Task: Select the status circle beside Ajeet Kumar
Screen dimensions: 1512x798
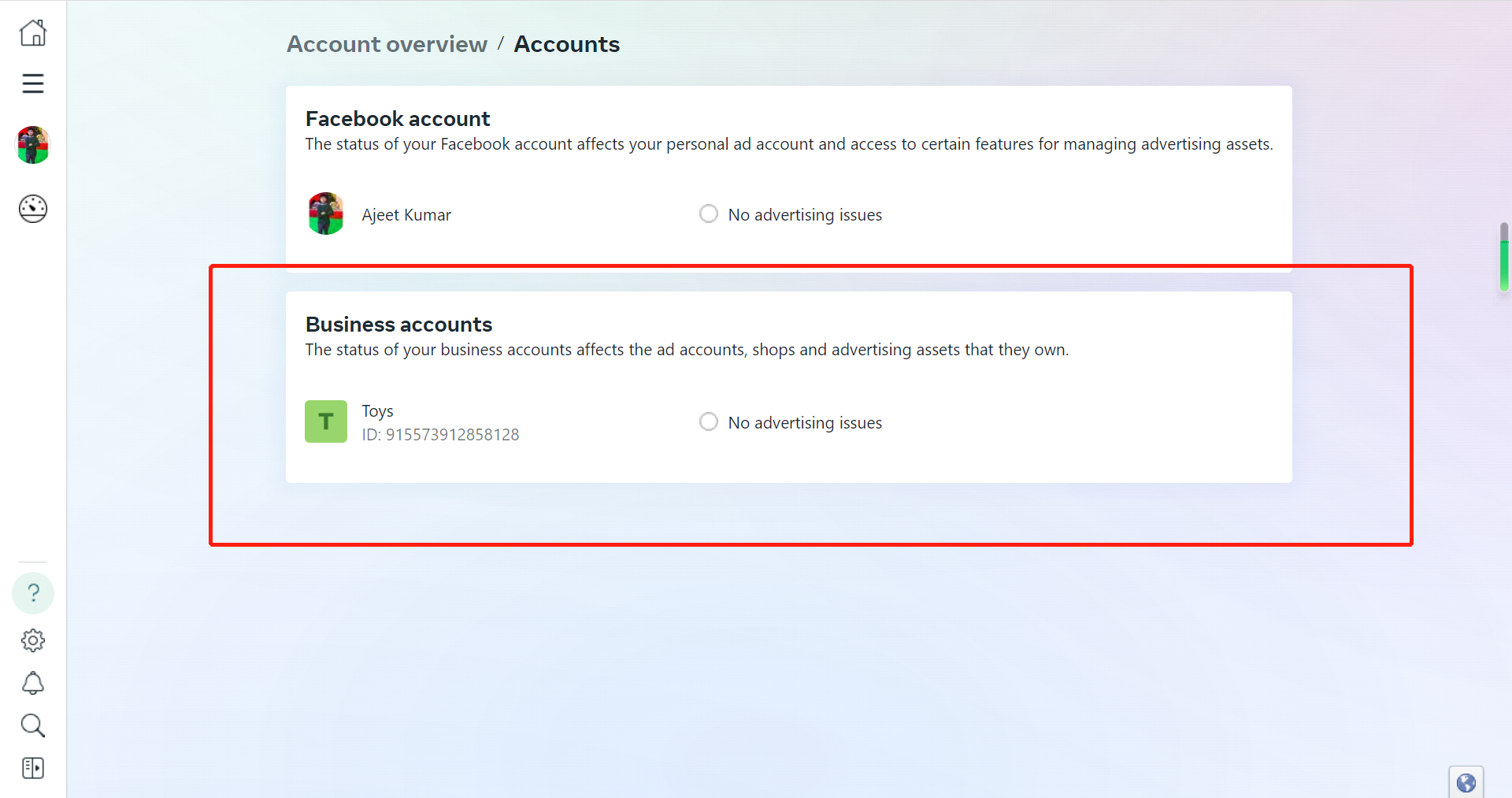Action: click(x=709, y=213)
